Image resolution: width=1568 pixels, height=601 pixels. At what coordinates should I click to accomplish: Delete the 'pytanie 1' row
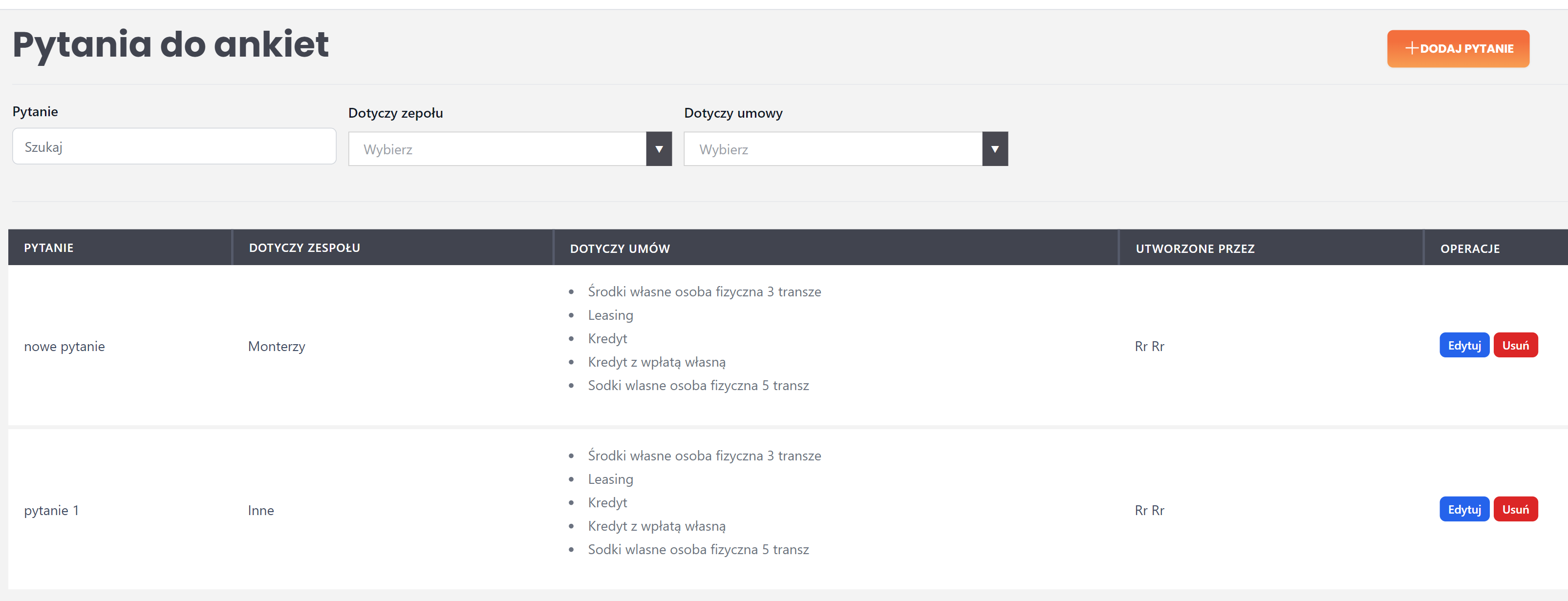[x=1515, y=510]
